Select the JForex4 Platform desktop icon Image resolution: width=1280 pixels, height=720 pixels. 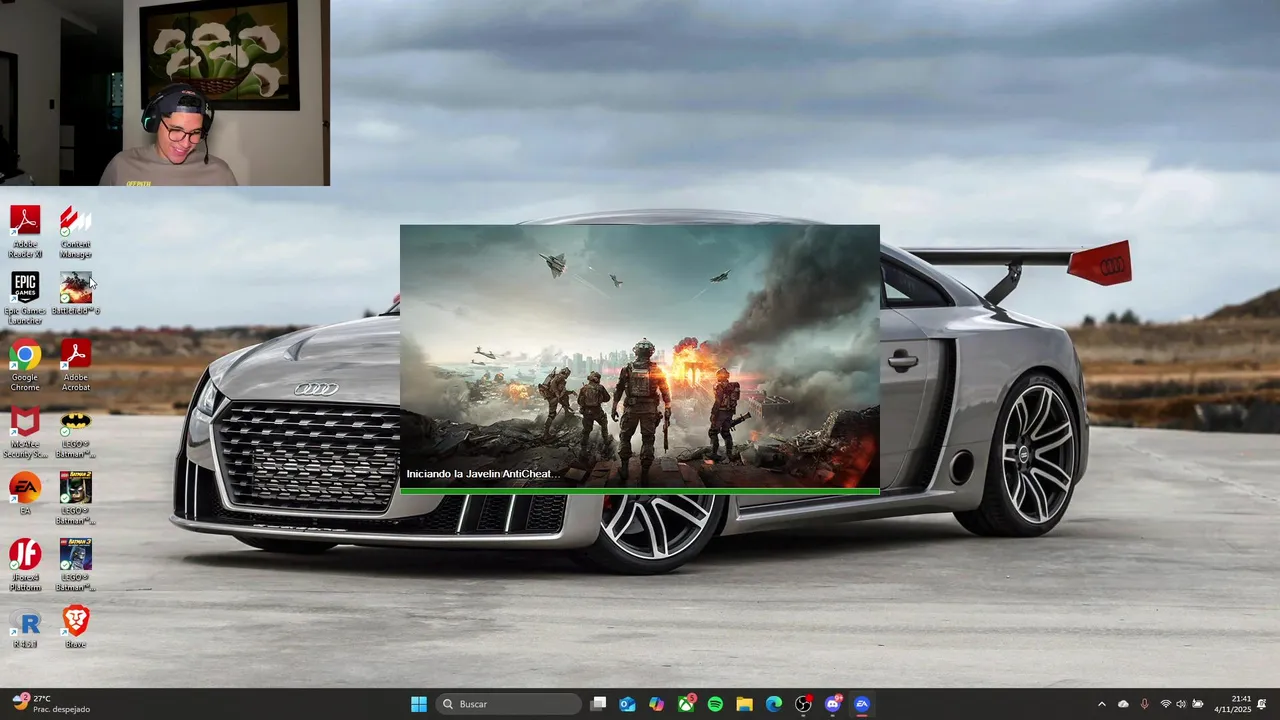click(x=25, y=566)
